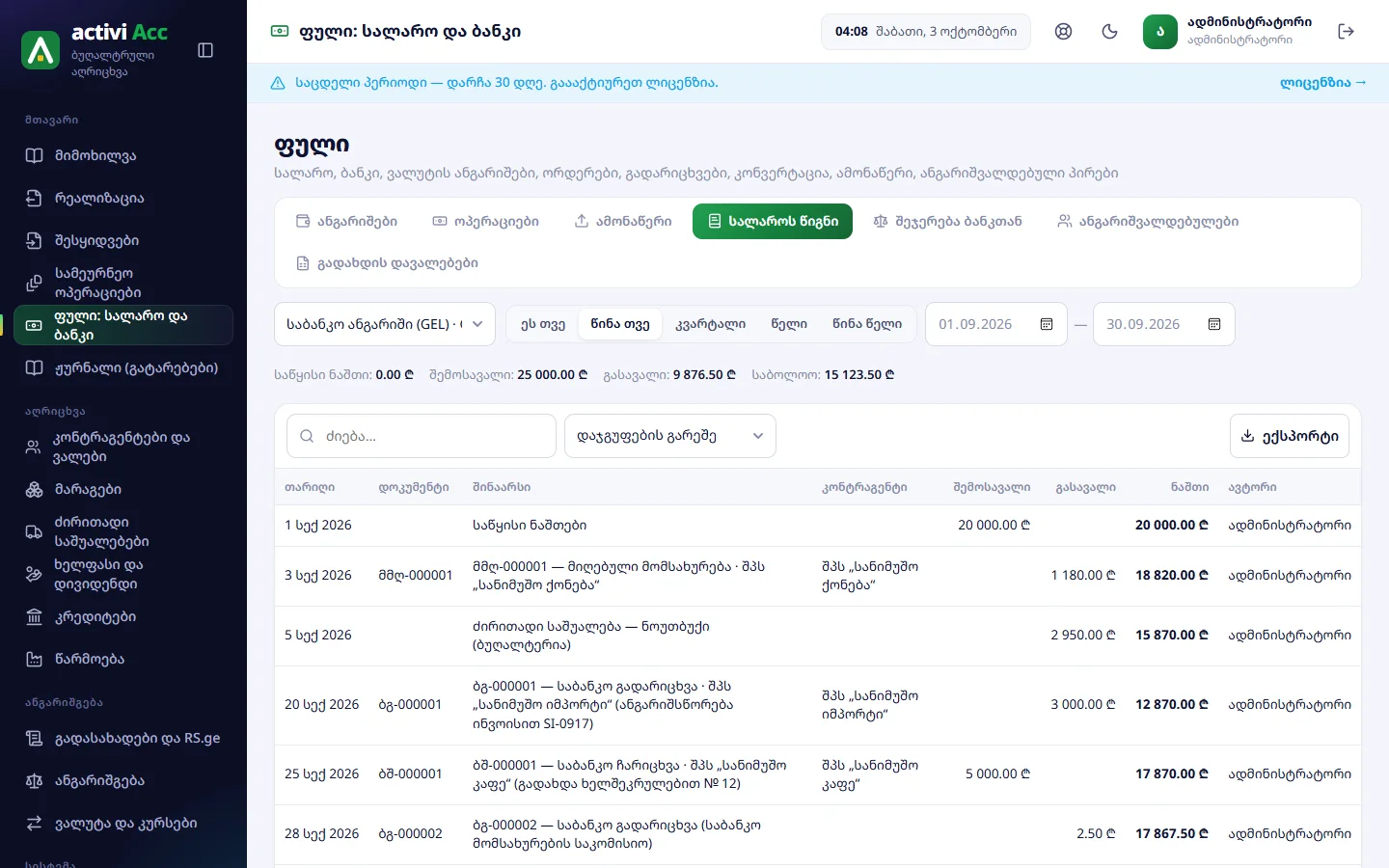The height and width of the screenshot is (868, 1389).
Task: Open the გადახდის დავალებები tab
Action: (x=387, y=262)
